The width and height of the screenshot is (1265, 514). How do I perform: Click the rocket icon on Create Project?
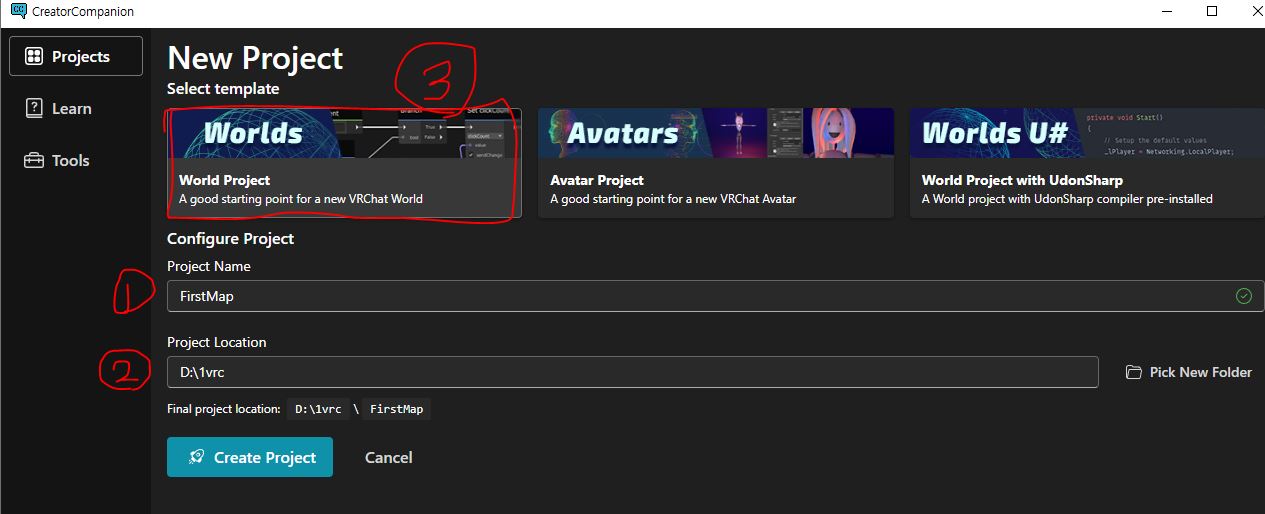coord(197,457)
